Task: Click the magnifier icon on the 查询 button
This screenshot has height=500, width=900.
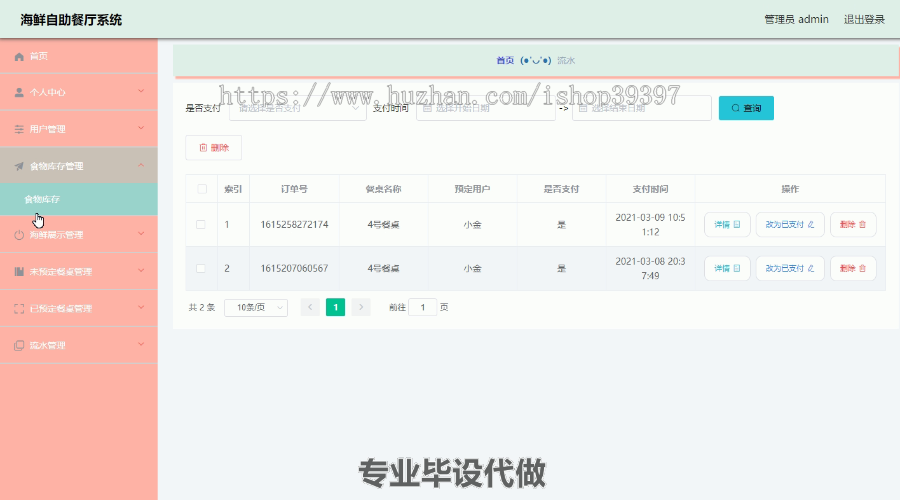Action: (x=735, y=108)
